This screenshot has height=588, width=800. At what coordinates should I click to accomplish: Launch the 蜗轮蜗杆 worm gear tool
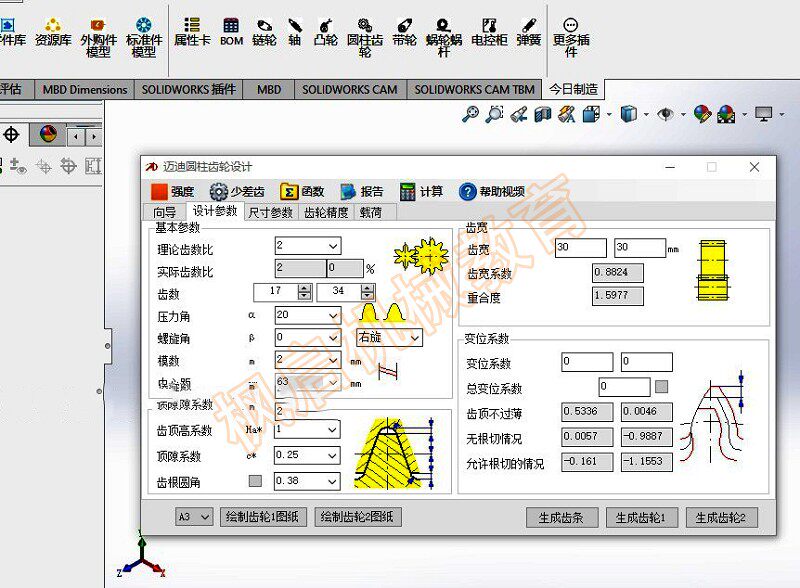pyautogui.click(x=443, y=38)
